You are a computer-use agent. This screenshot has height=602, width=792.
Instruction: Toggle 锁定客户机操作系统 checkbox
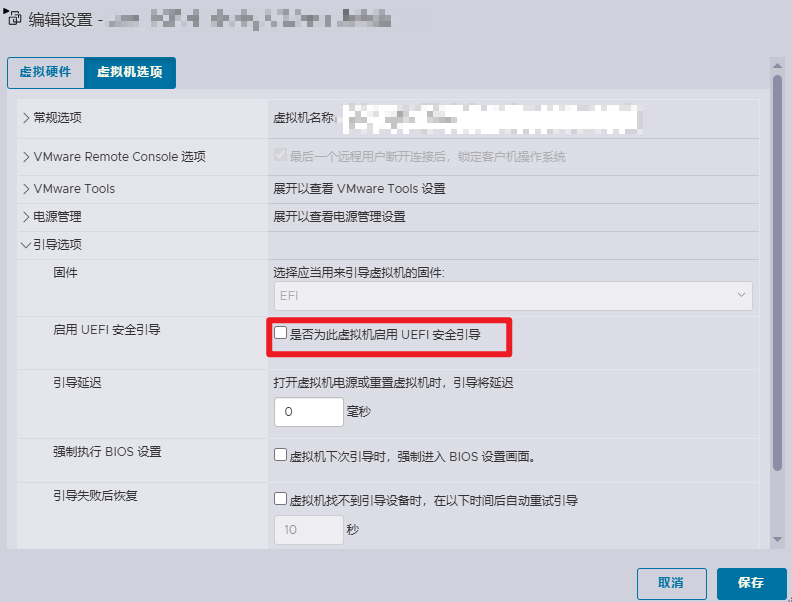280,157
